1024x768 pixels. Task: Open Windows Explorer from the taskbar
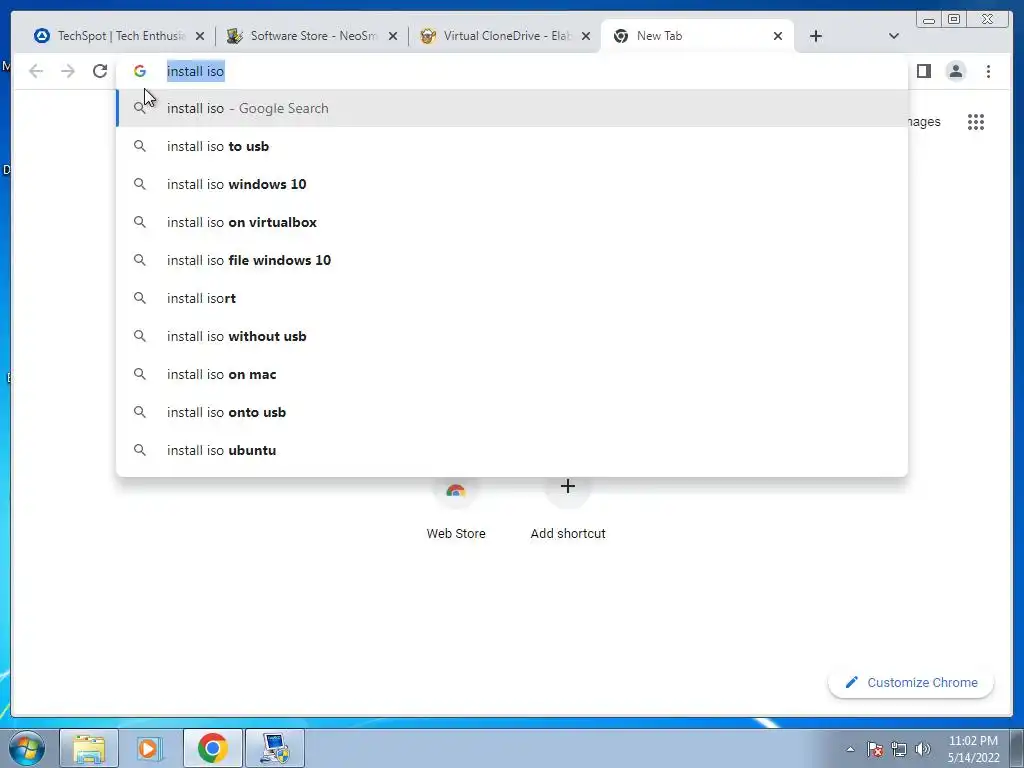(x=89, y=748)
